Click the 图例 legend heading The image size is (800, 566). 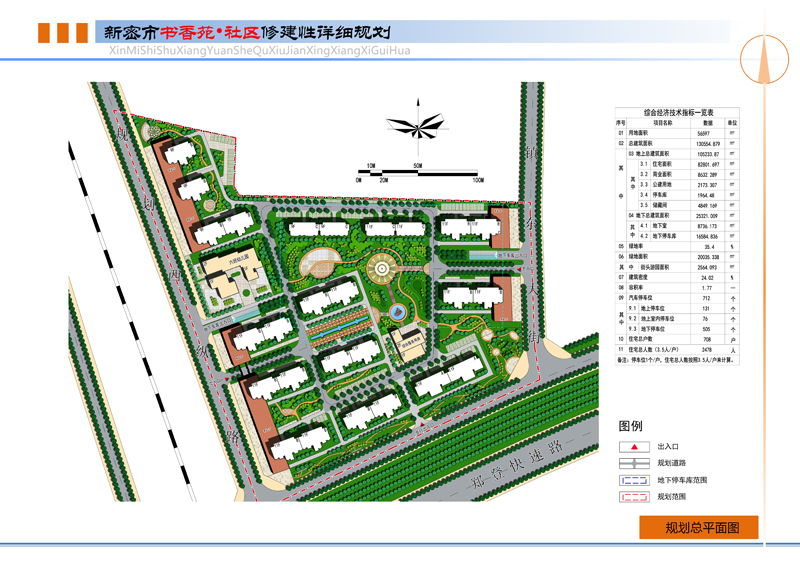click(631, 426)
